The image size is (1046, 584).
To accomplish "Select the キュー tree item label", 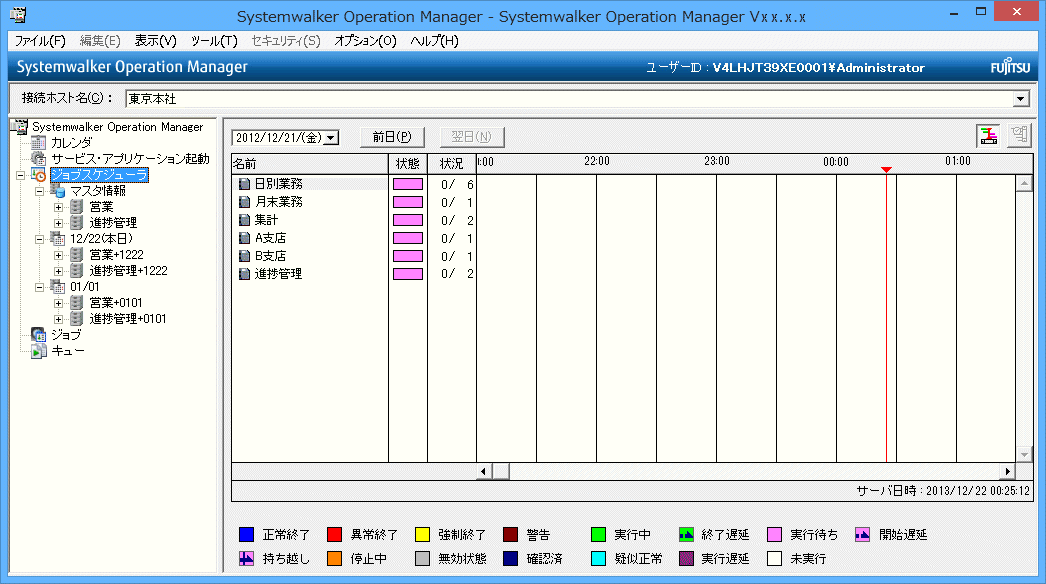I will pos(67,351).
